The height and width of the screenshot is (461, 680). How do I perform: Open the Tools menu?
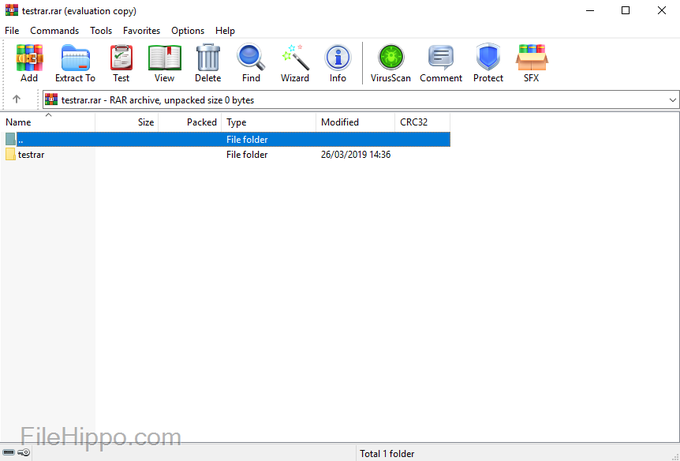point(101,31)
